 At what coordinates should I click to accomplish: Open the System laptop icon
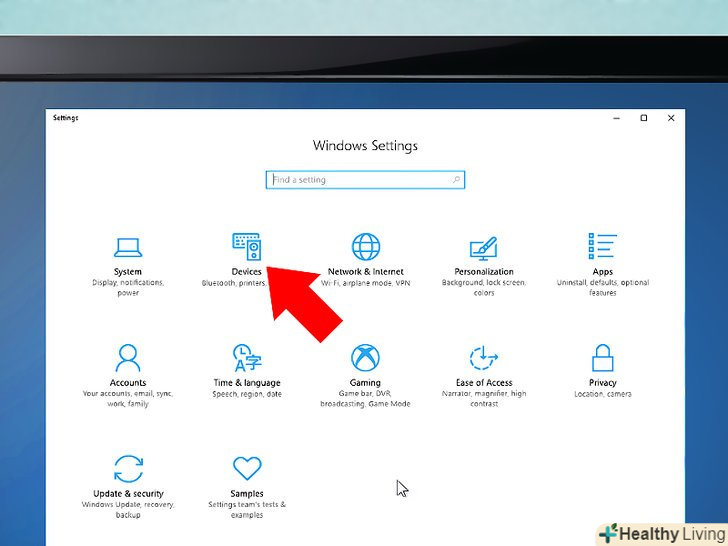click(128, 247)
